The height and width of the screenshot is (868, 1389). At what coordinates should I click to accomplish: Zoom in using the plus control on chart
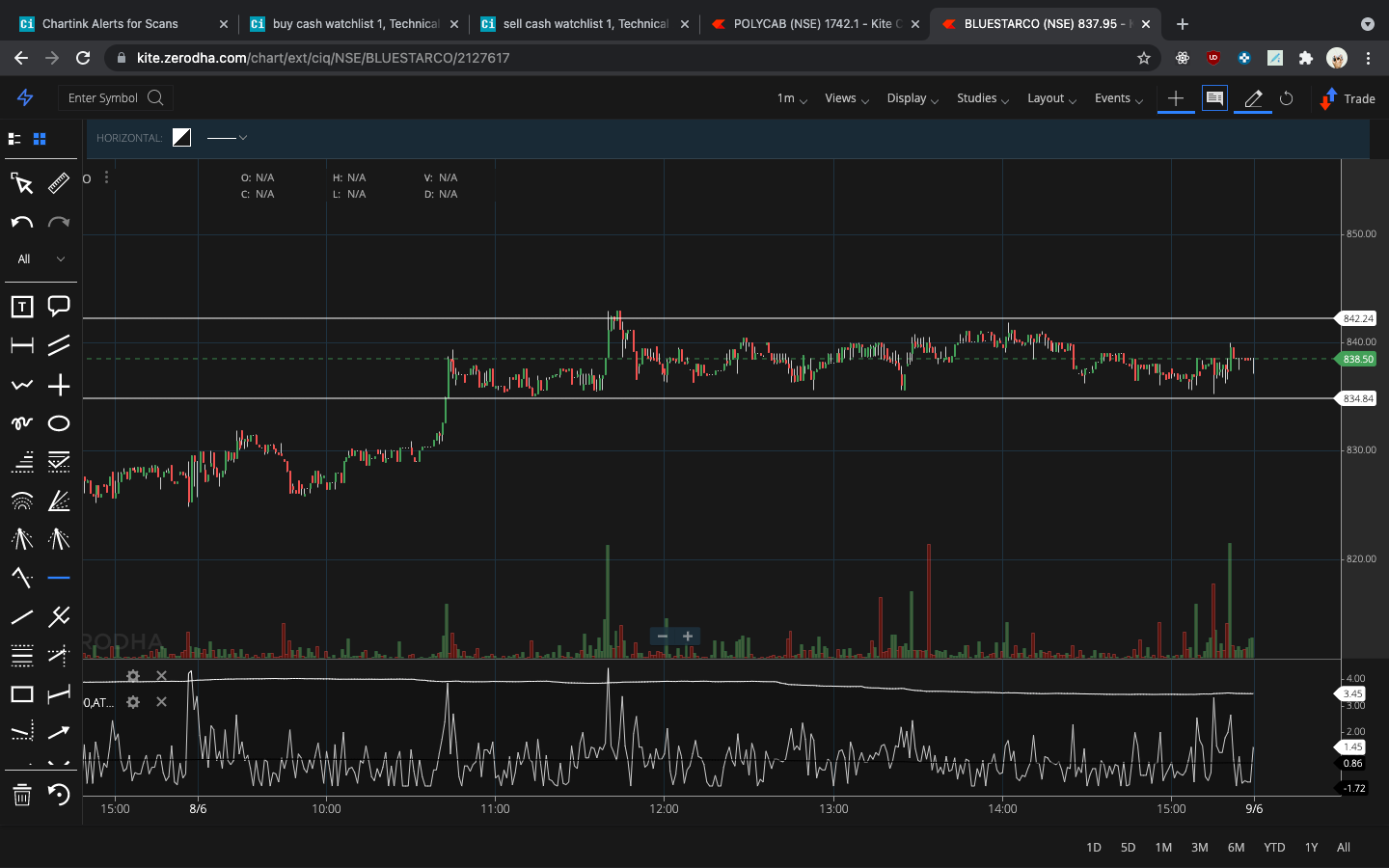tap(687, 637)
